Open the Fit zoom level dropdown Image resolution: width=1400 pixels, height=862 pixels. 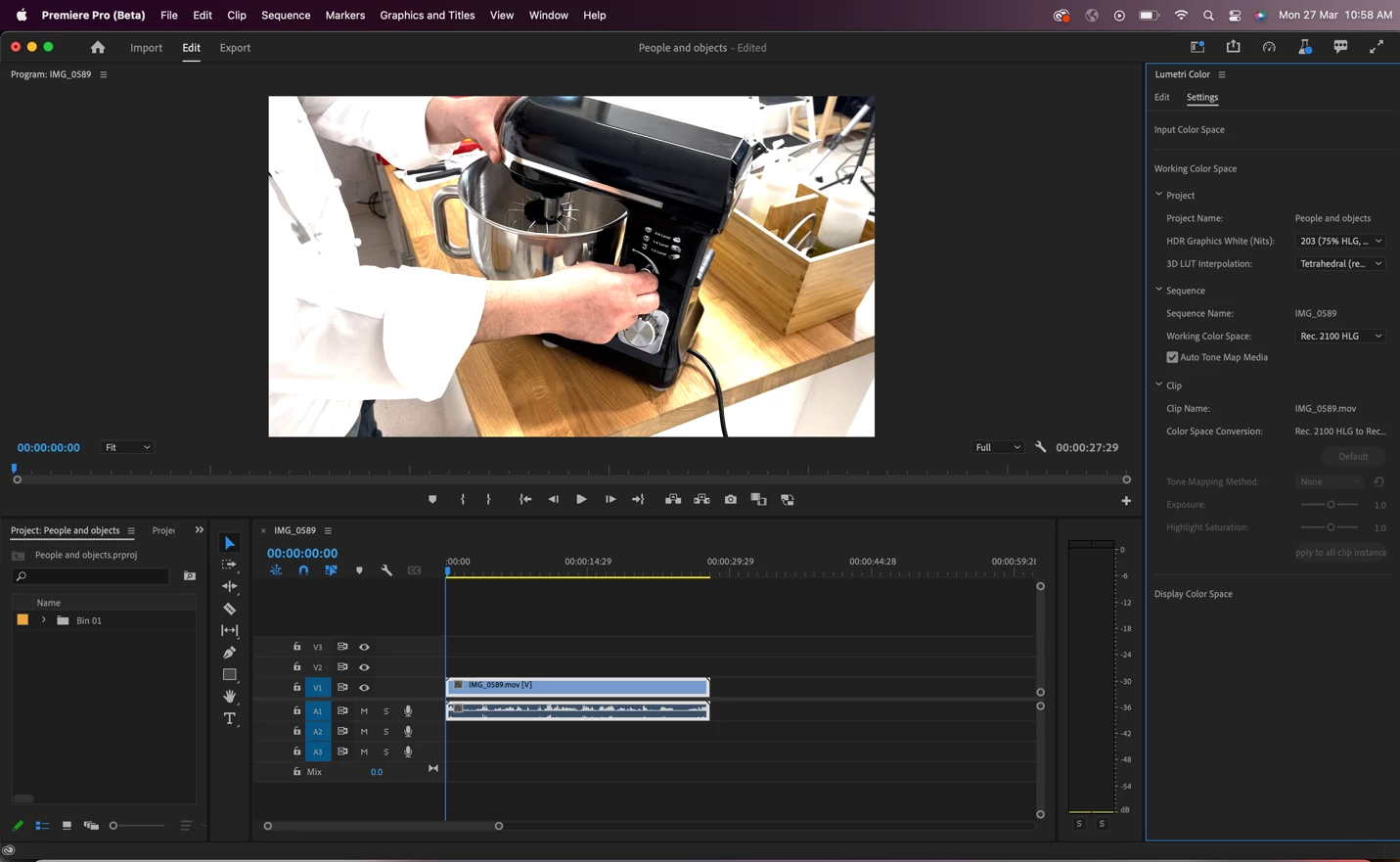(x=127, y=447)
